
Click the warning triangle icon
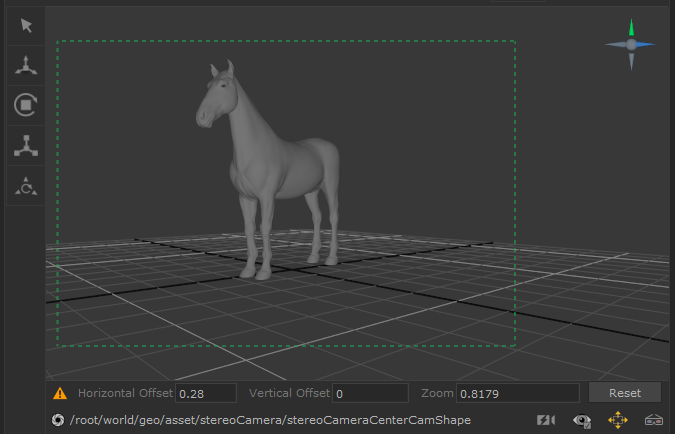point(60,393)
